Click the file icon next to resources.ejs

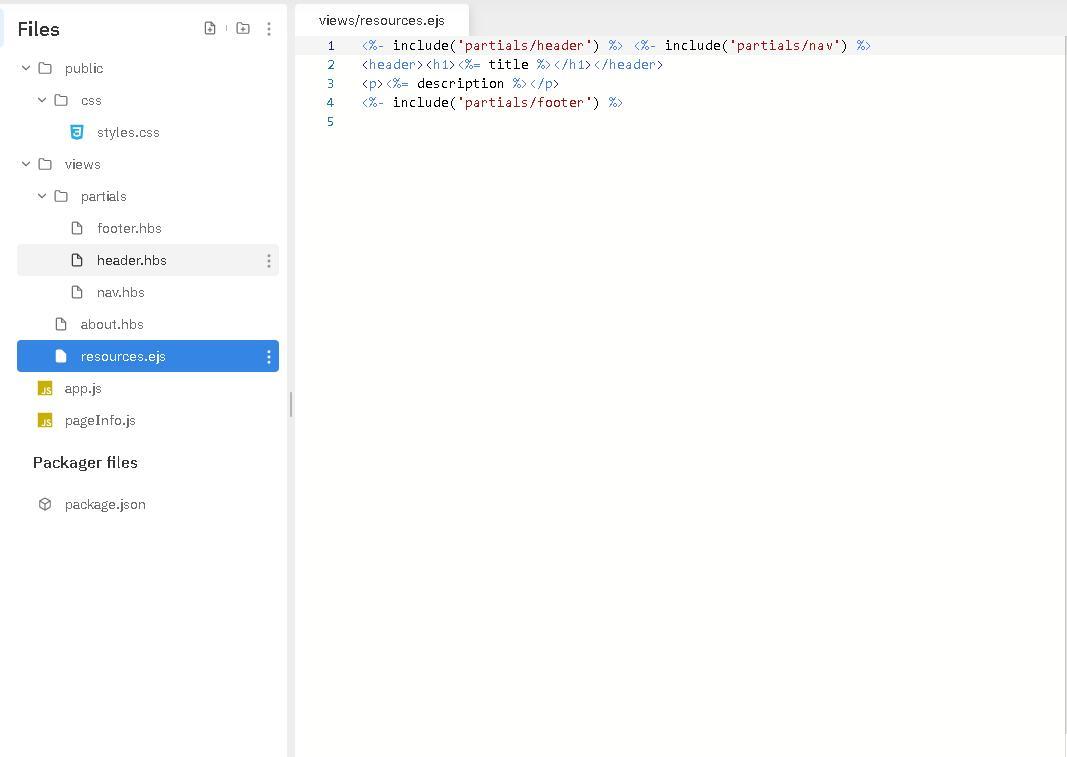pos(61,356)
